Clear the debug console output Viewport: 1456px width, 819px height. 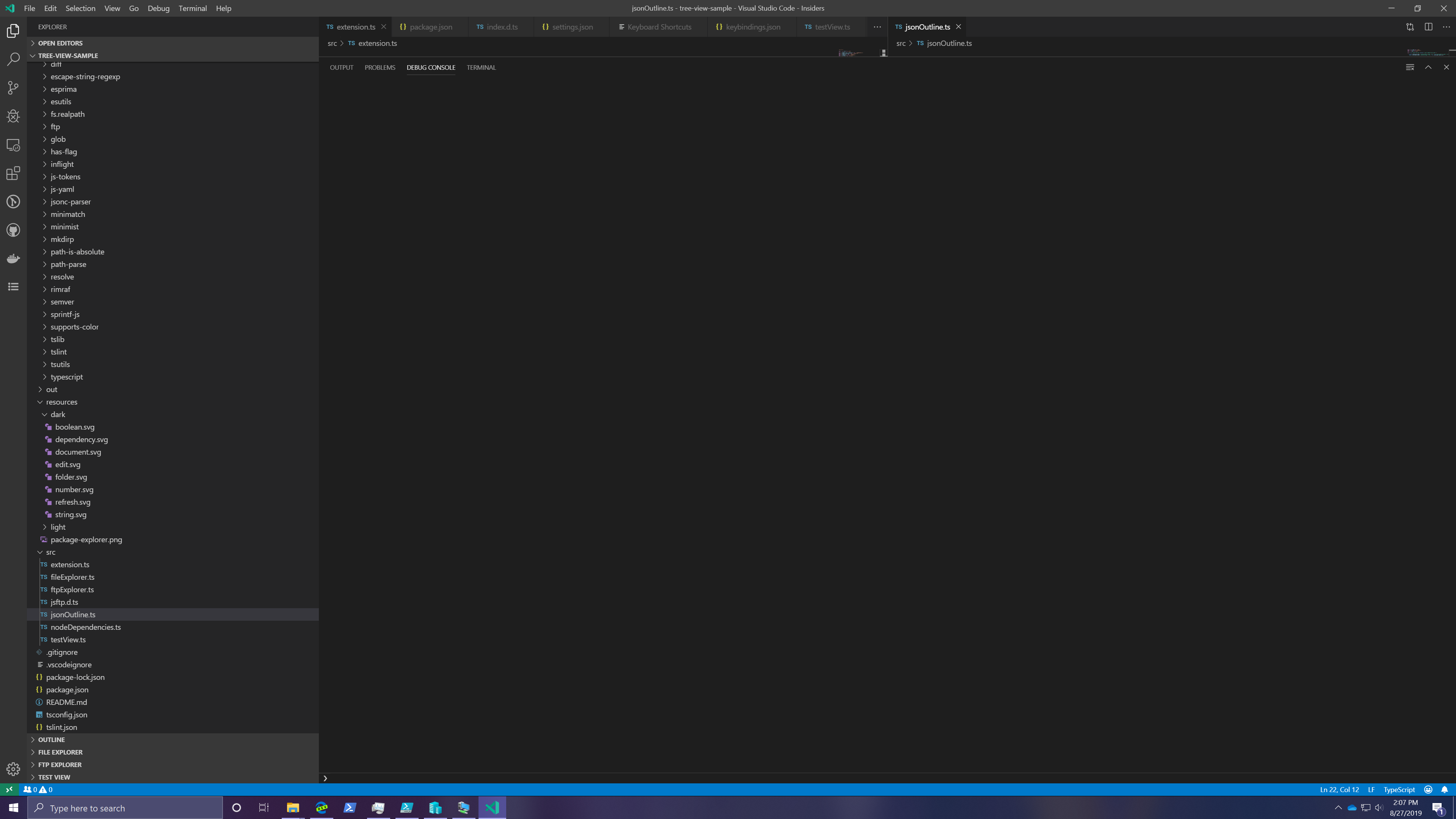(1410, 67)
